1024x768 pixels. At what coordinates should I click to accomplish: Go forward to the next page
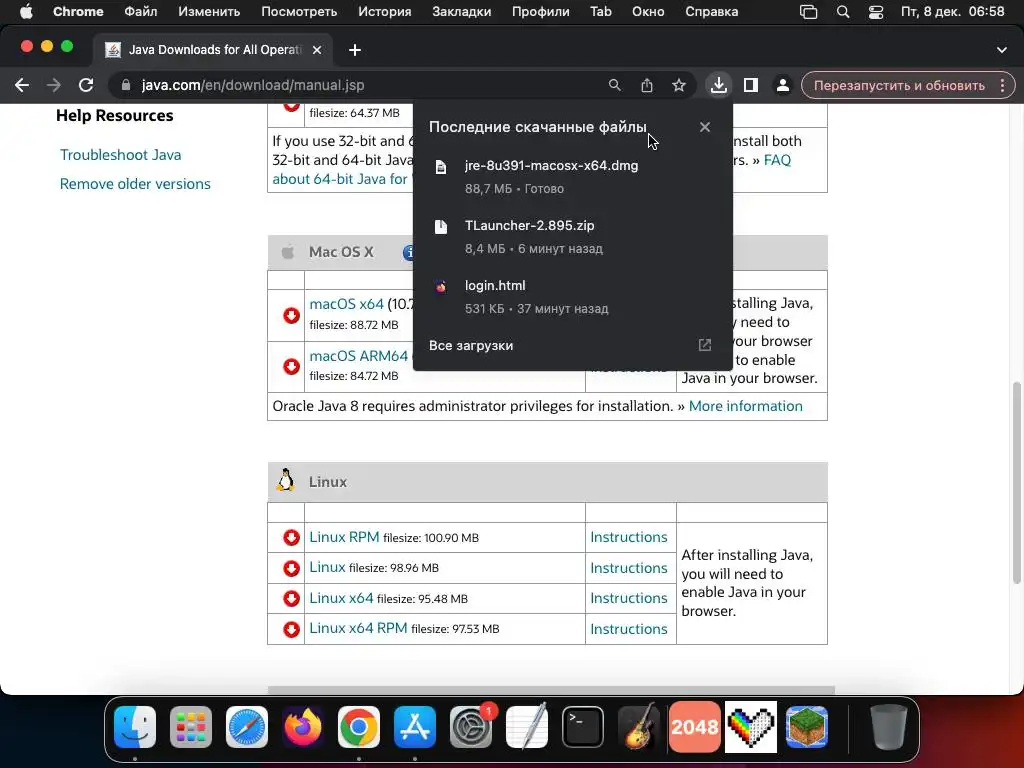pyautogui.click(x=54, y=85)
